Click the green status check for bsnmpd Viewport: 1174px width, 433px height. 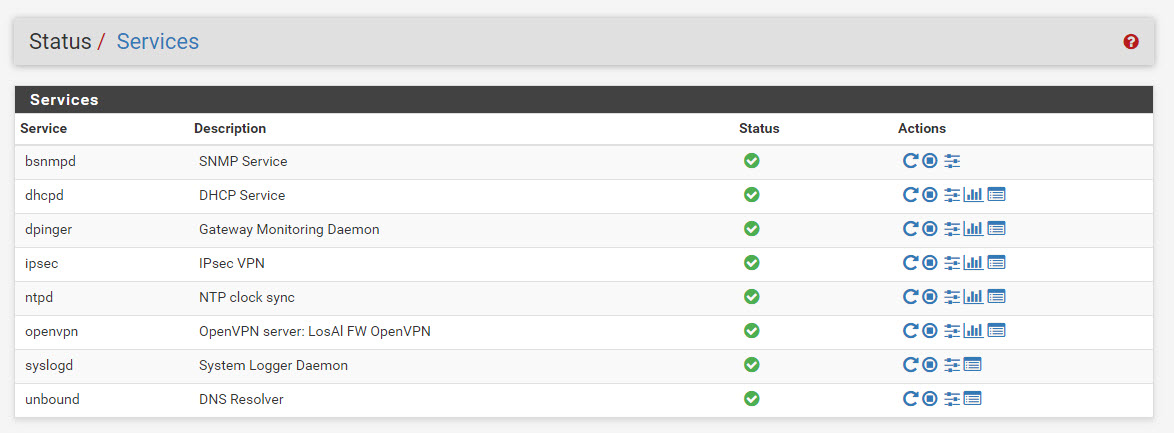(752, 160)
